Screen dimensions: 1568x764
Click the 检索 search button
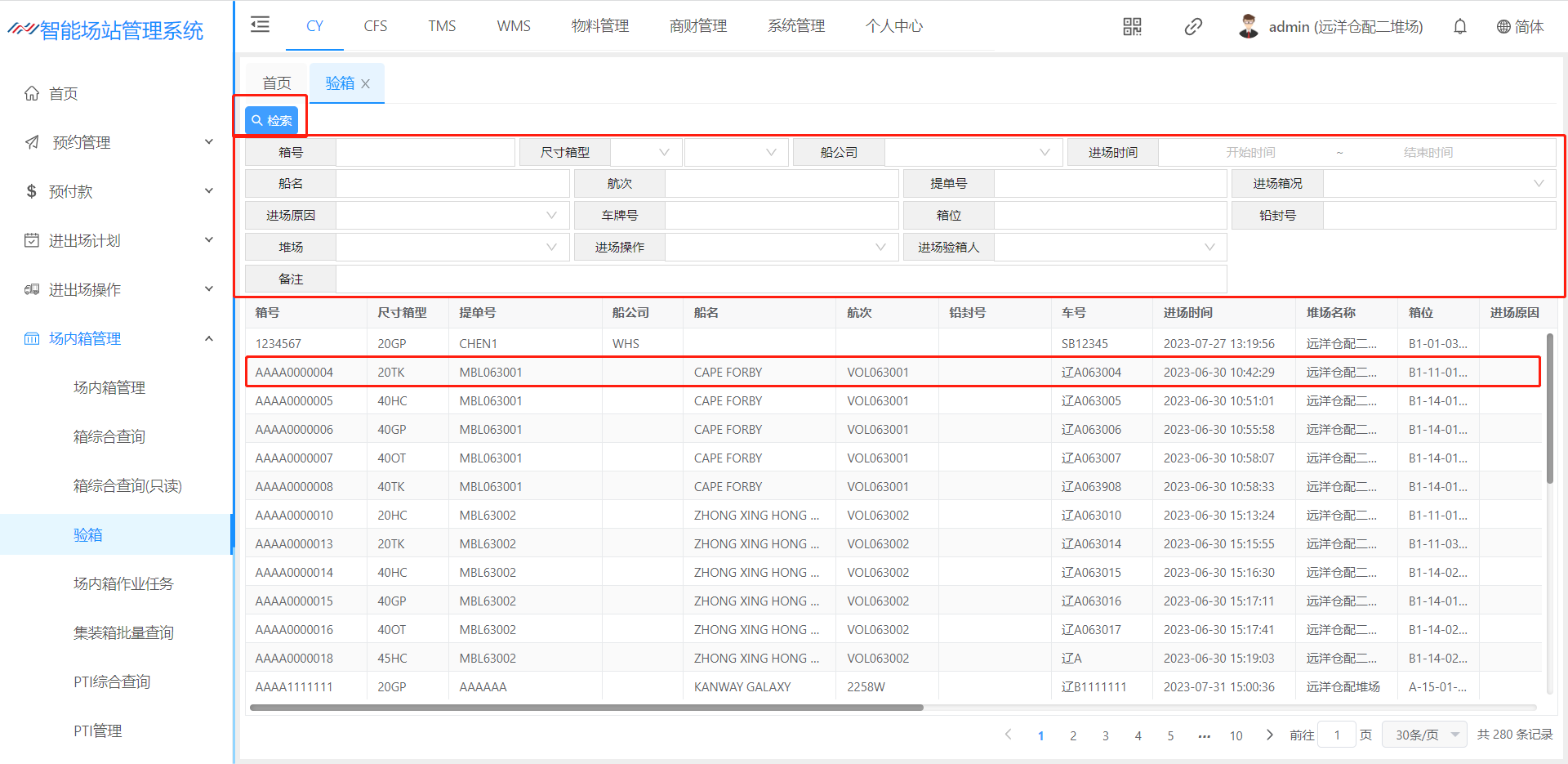[x=271, y=120]
